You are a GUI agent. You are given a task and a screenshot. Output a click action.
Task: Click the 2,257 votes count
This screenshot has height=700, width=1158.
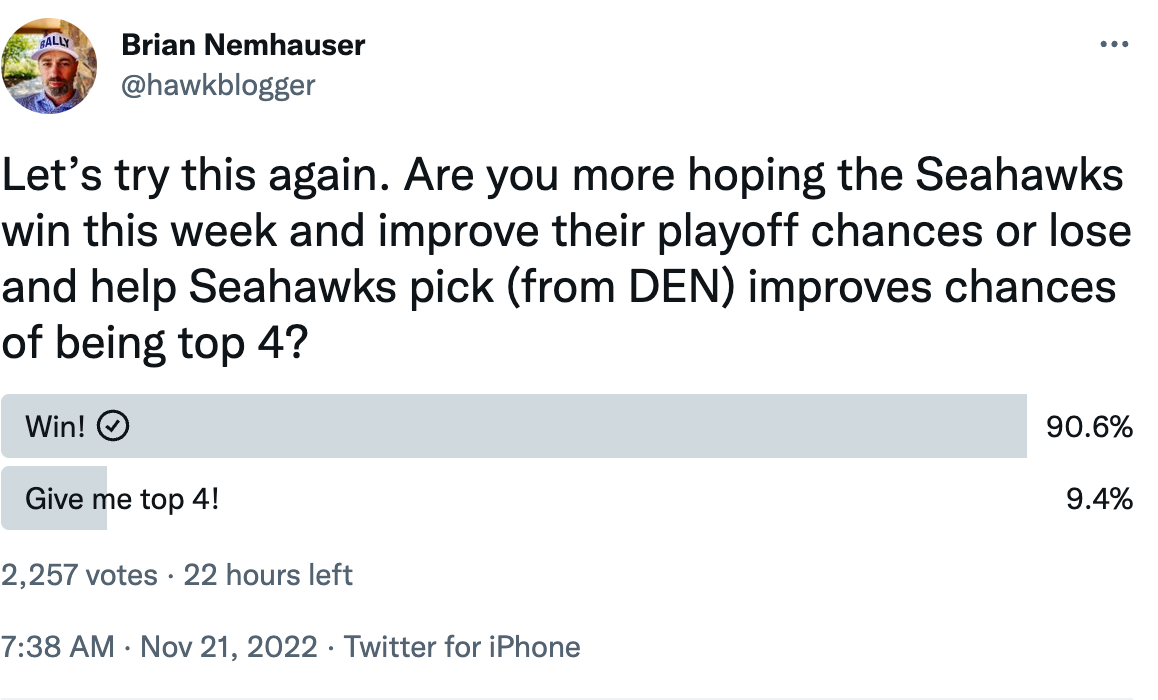[x=79, y=575]
